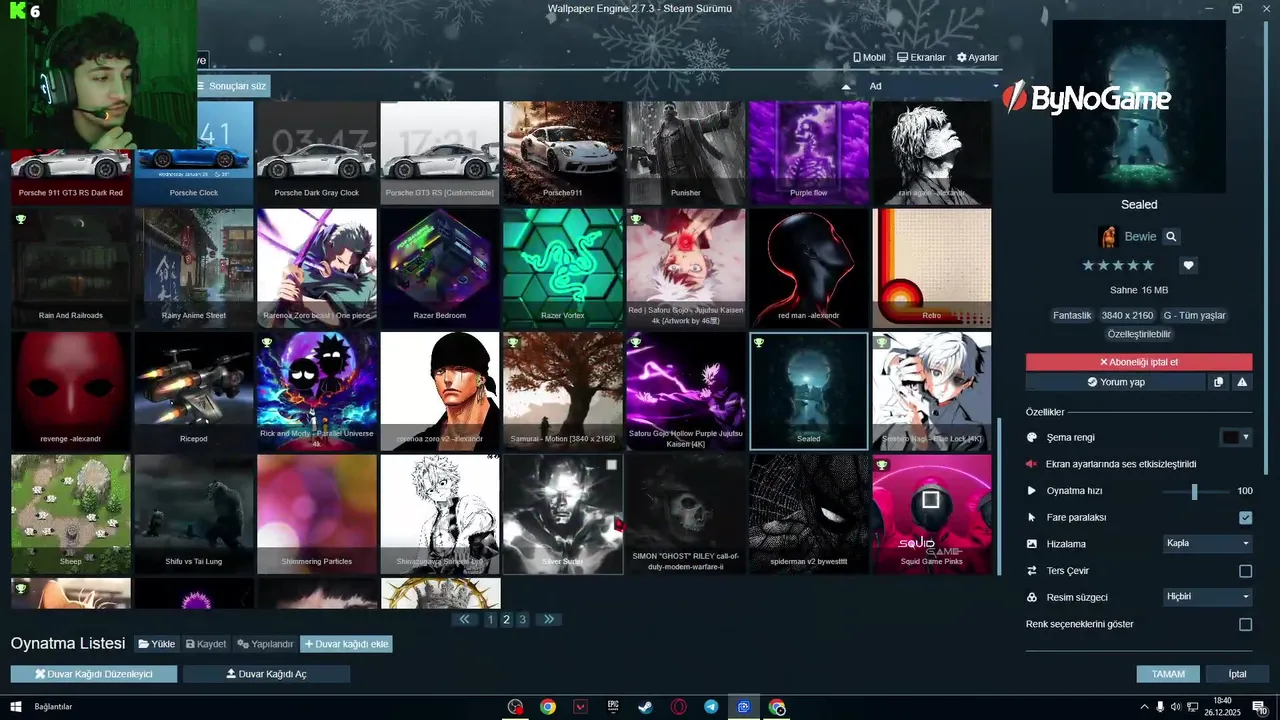This screenshot has width=1280, height=720.
Task: Open taskbar notification center
Action: (x=1261, y=707)
